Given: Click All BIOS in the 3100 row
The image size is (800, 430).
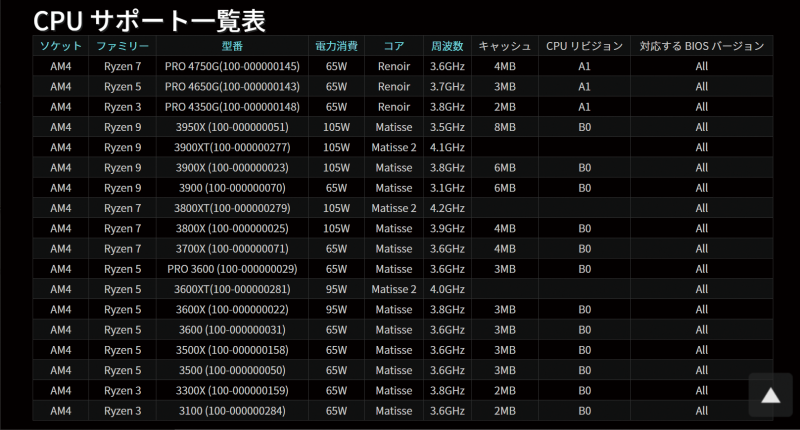Looking at the screenshot, I should coord(702,411).
